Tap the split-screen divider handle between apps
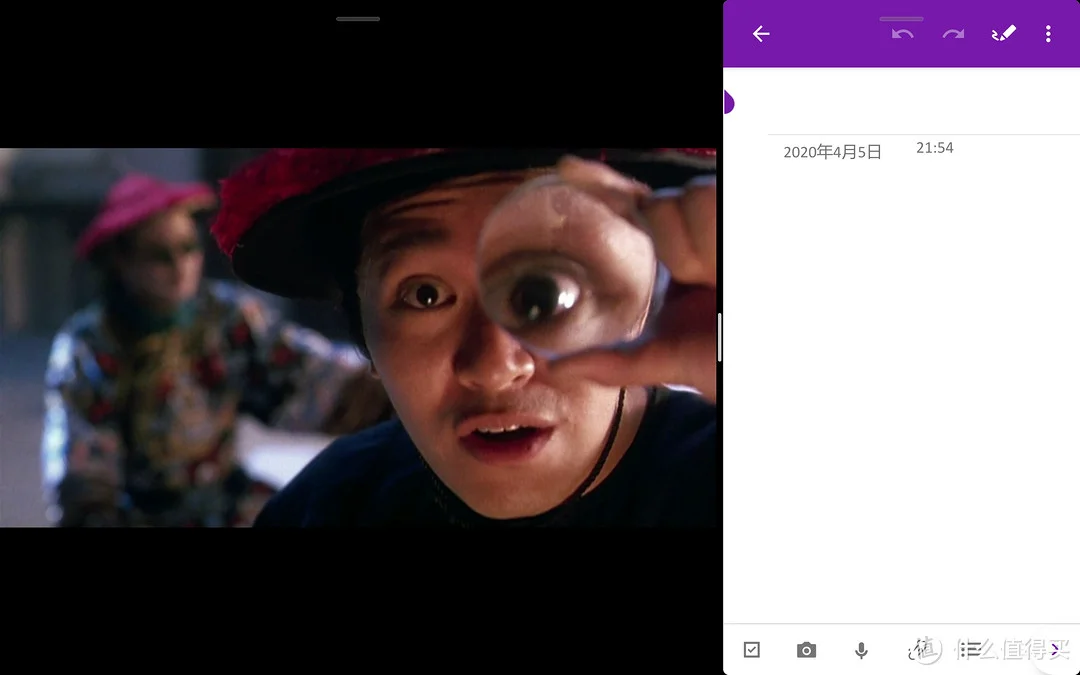The image size is (1080, 675). point(720,338)
